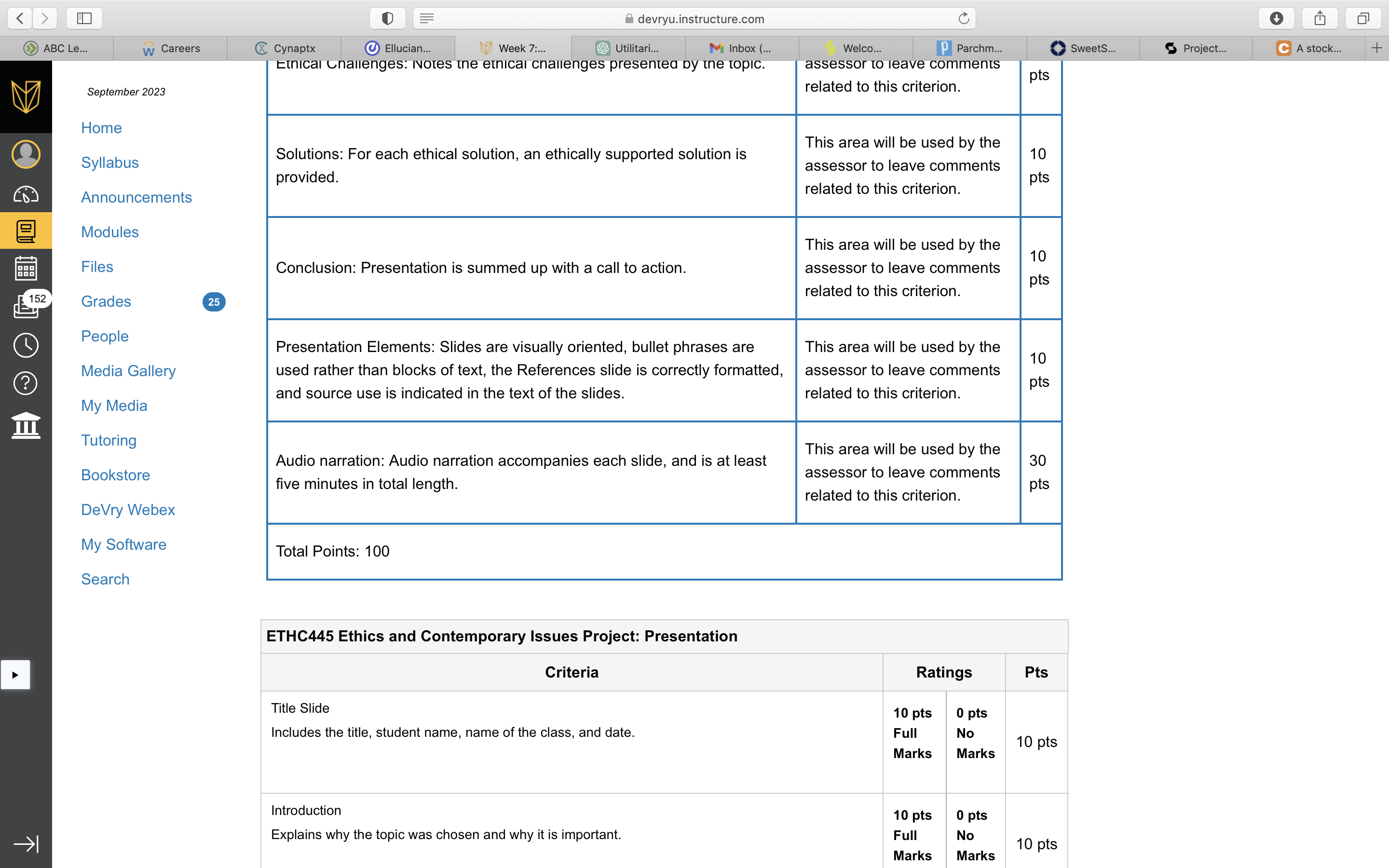Open the Grades course link

pyautogui.click(x=106, y=301)
